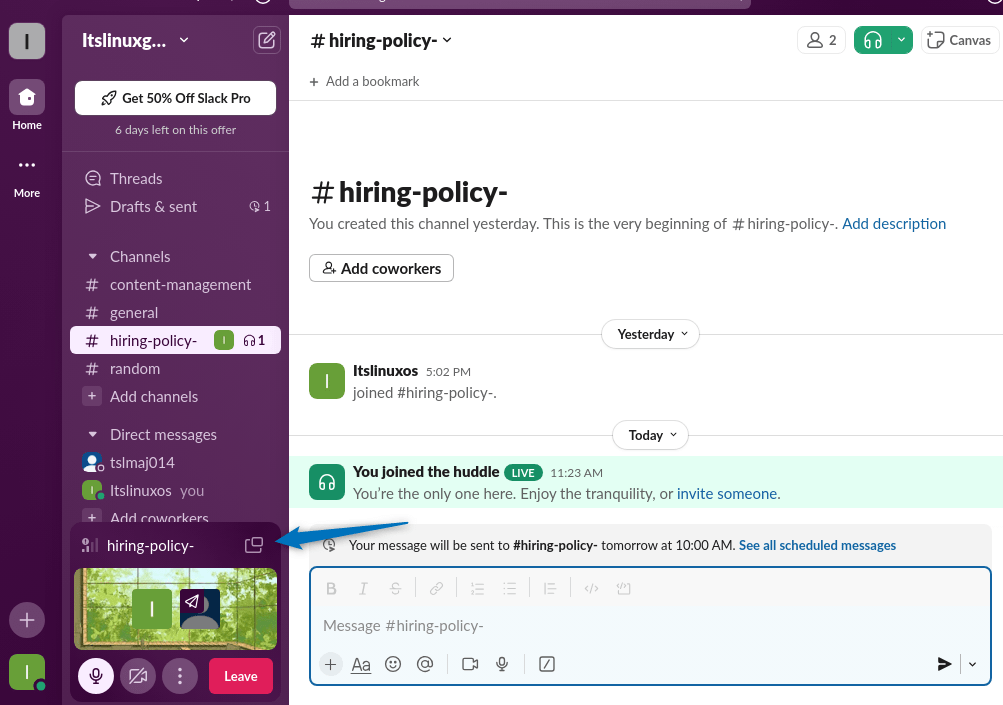This screenshot has height=705, width=1003.
Task: Turn on camera in huddle
Action: click(138, 676)
